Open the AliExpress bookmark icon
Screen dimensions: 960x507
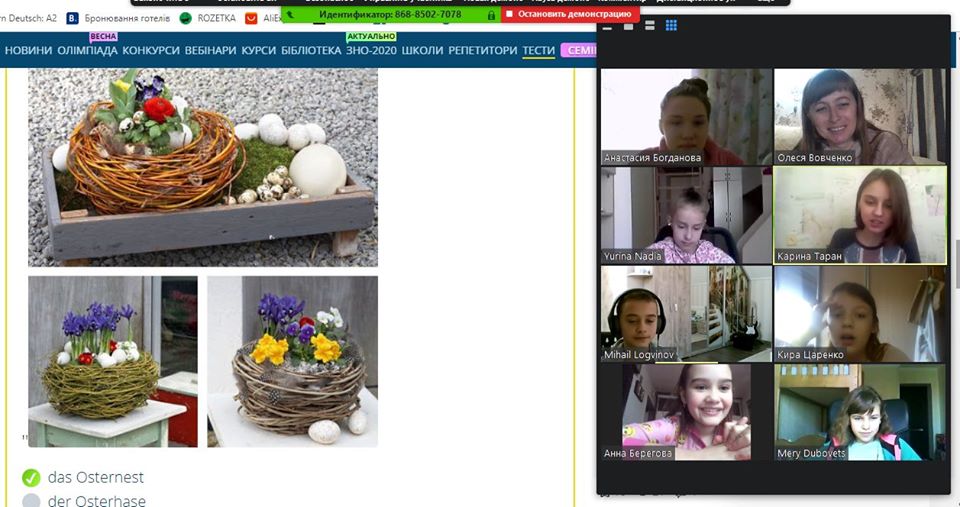pos(251,18)
